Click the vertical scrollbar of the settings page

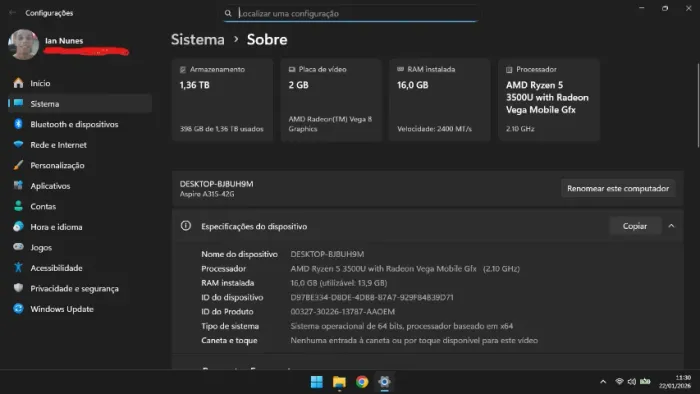pyautogui.click(x=697, y=106)
